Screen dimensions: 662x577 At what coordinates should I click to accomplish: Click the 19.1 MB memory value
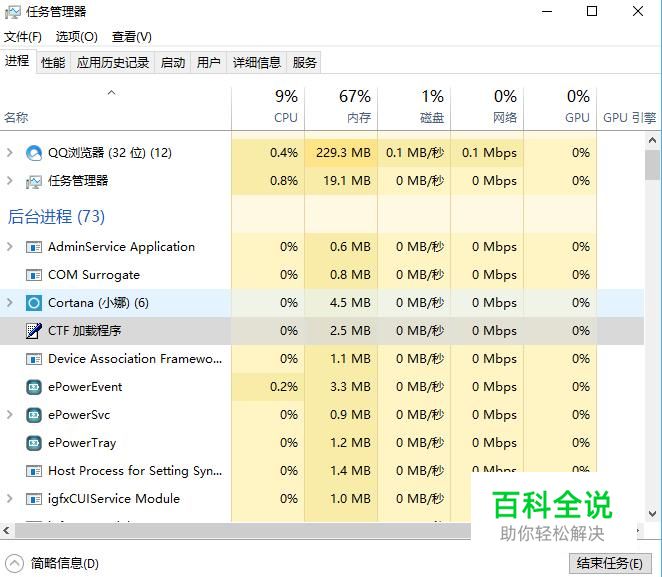point(347,181)
